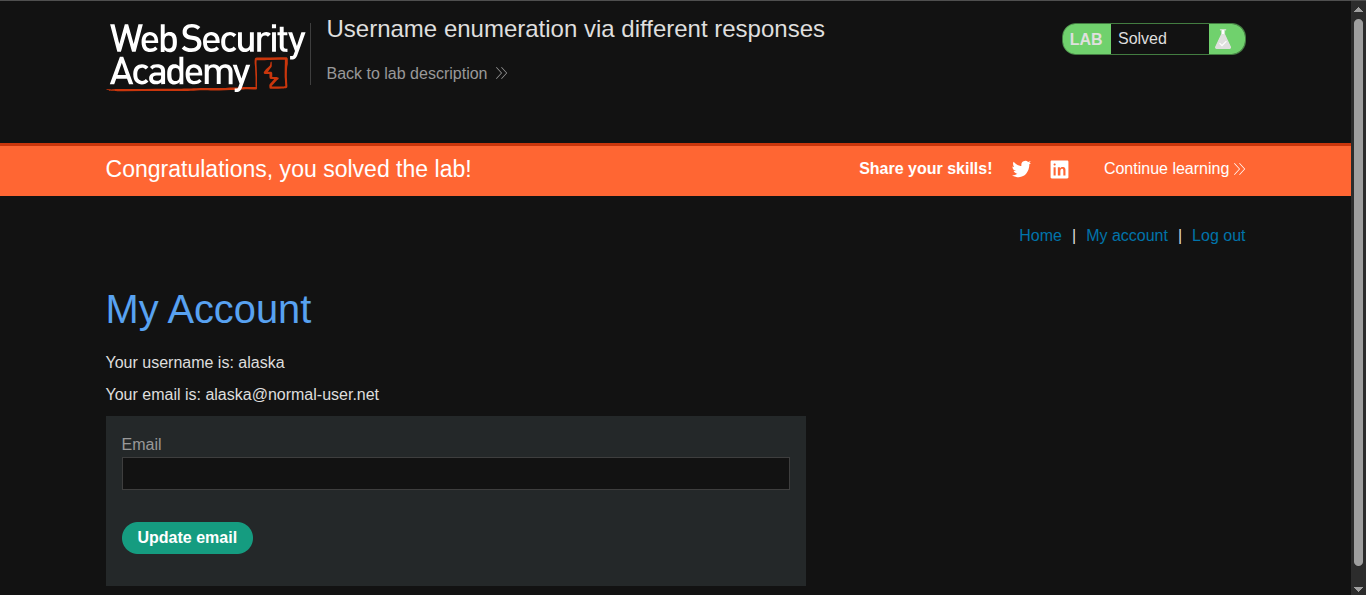
Task: Share on Twitter via the bird icon
Action: click(1021, 169)
